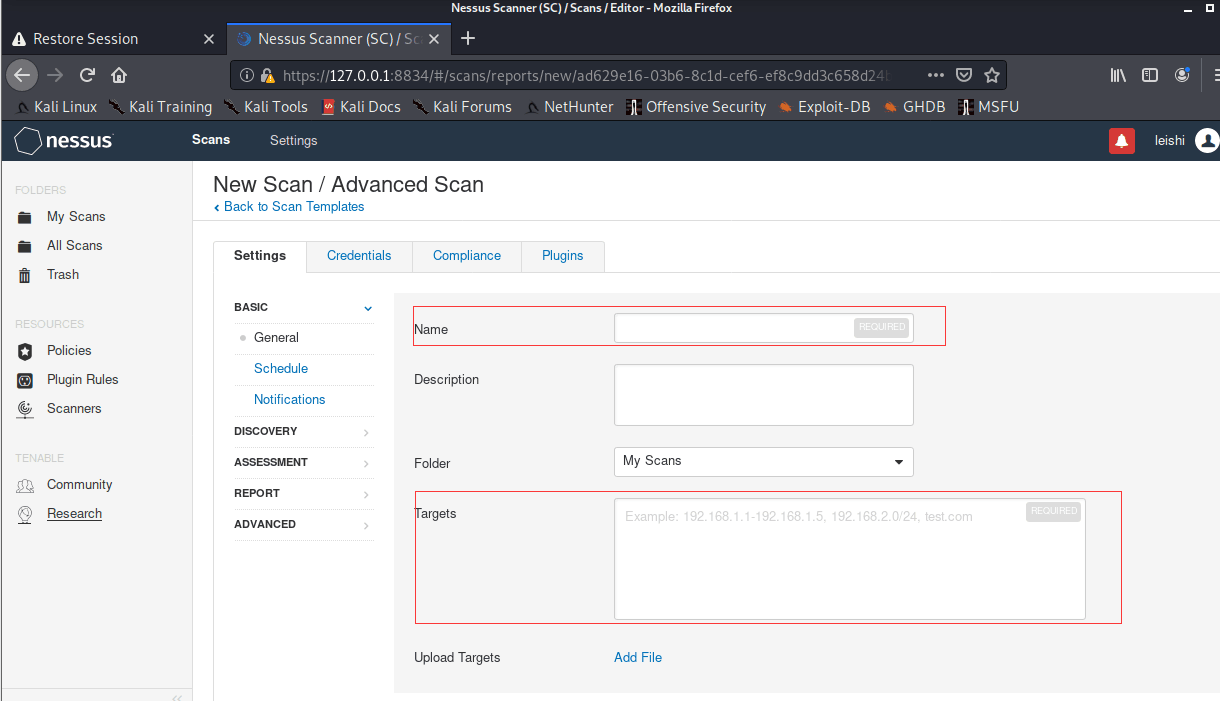The height and width of the screenshot is (701, 1220).
Task: Go to the browser home page
Action: 119,75
